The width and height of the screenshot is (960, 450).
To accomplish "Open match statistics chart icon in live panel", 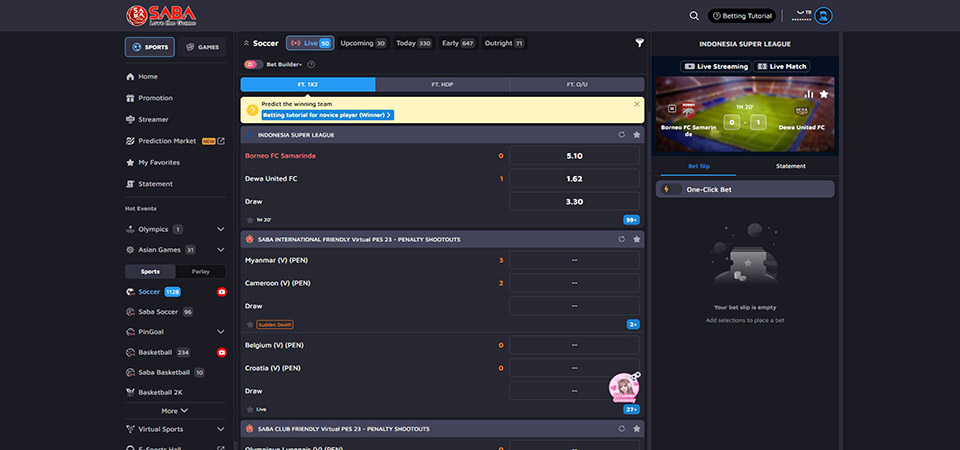I will pyautogui.click(x=809, y=94).
